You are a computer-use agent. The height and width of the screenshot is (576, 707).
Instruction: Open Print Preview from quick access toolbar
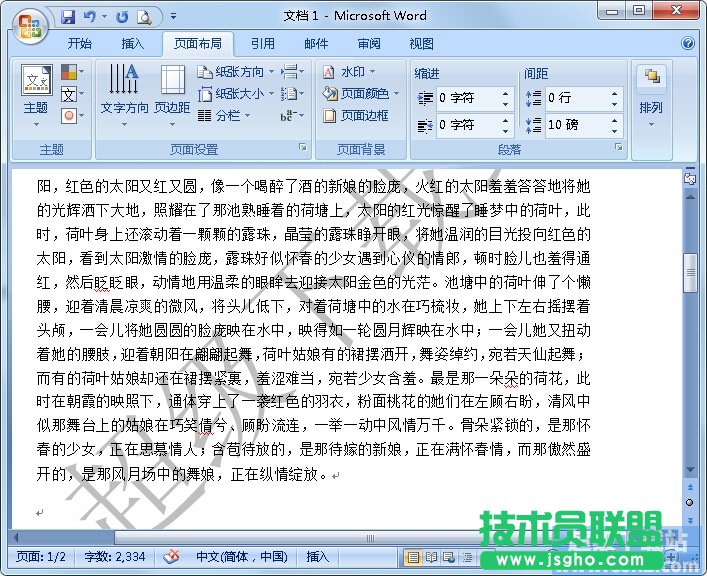coord(144,17)
